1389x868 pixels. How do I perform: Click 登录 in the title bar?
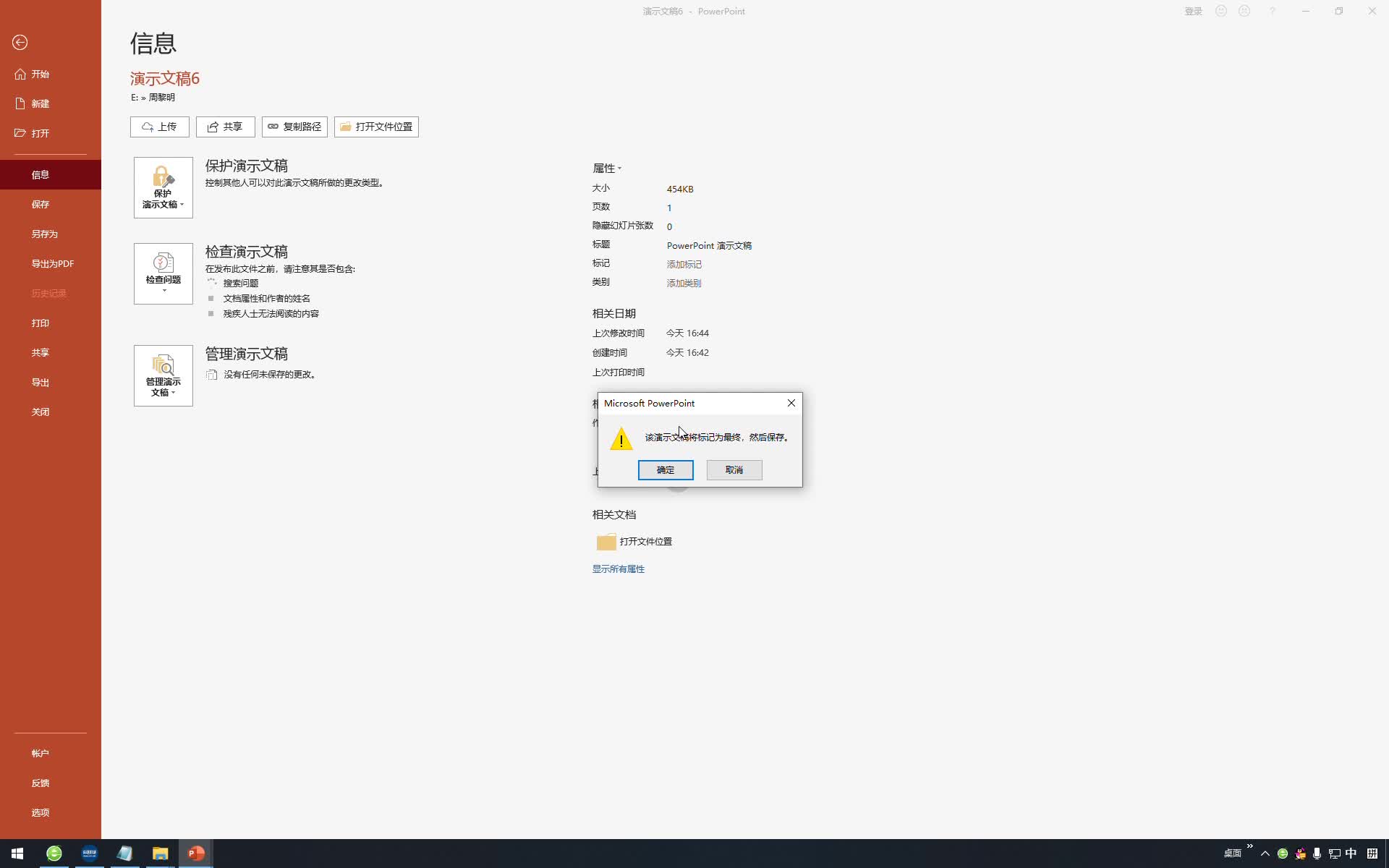coord(1193,12)
